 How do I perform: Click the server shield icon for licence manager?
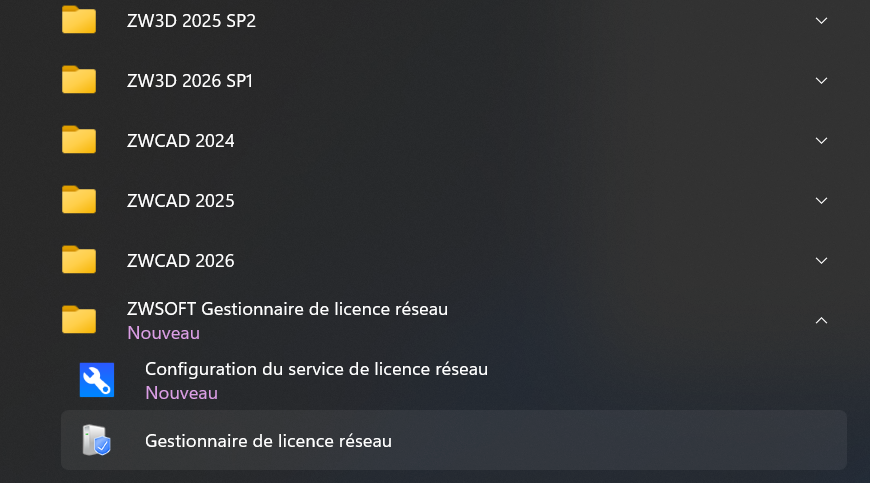(97, 440)
